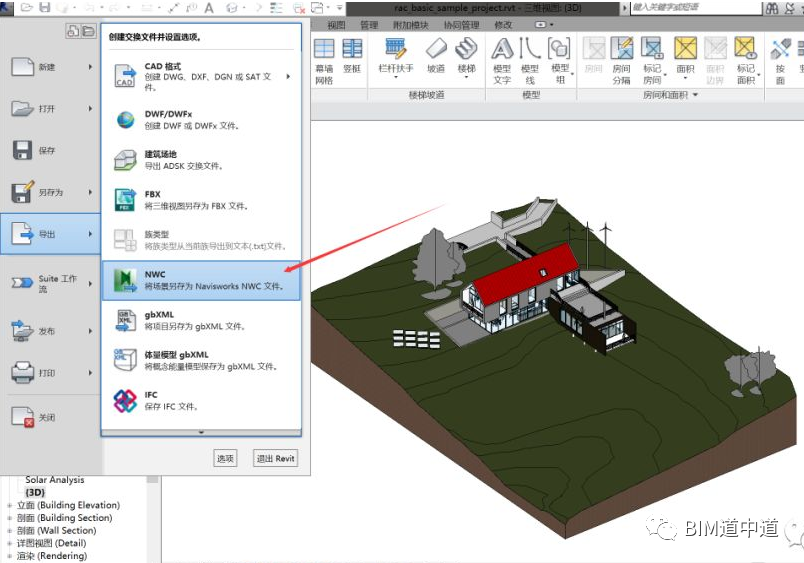
Task: Expand the 另存为 submenu arrow
Action: (90, 192)
